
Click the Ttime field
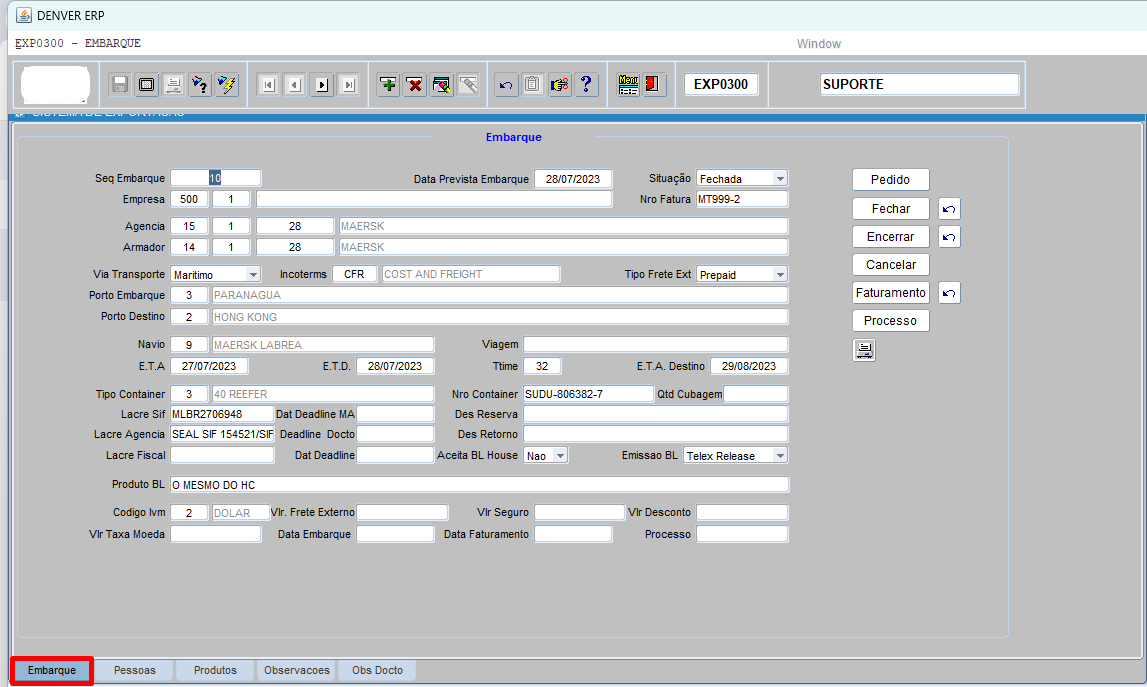pos(542,366)
